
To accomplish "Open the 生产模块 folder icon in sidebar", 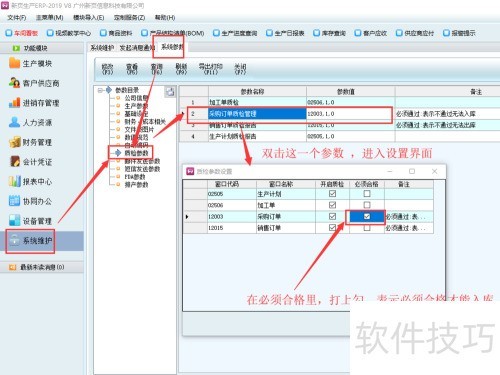I will [x=15, y=63].
